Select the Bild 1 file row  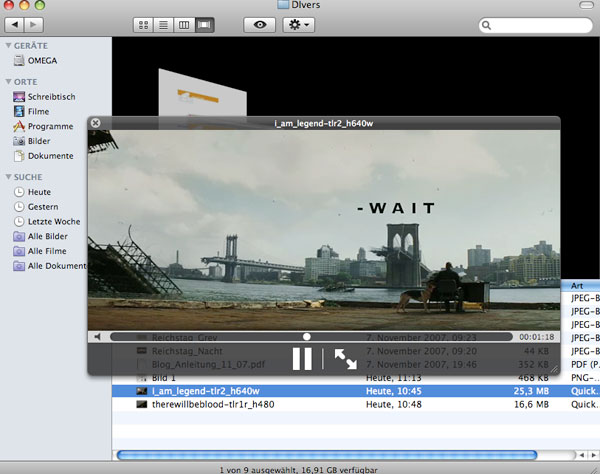[356, 378]
